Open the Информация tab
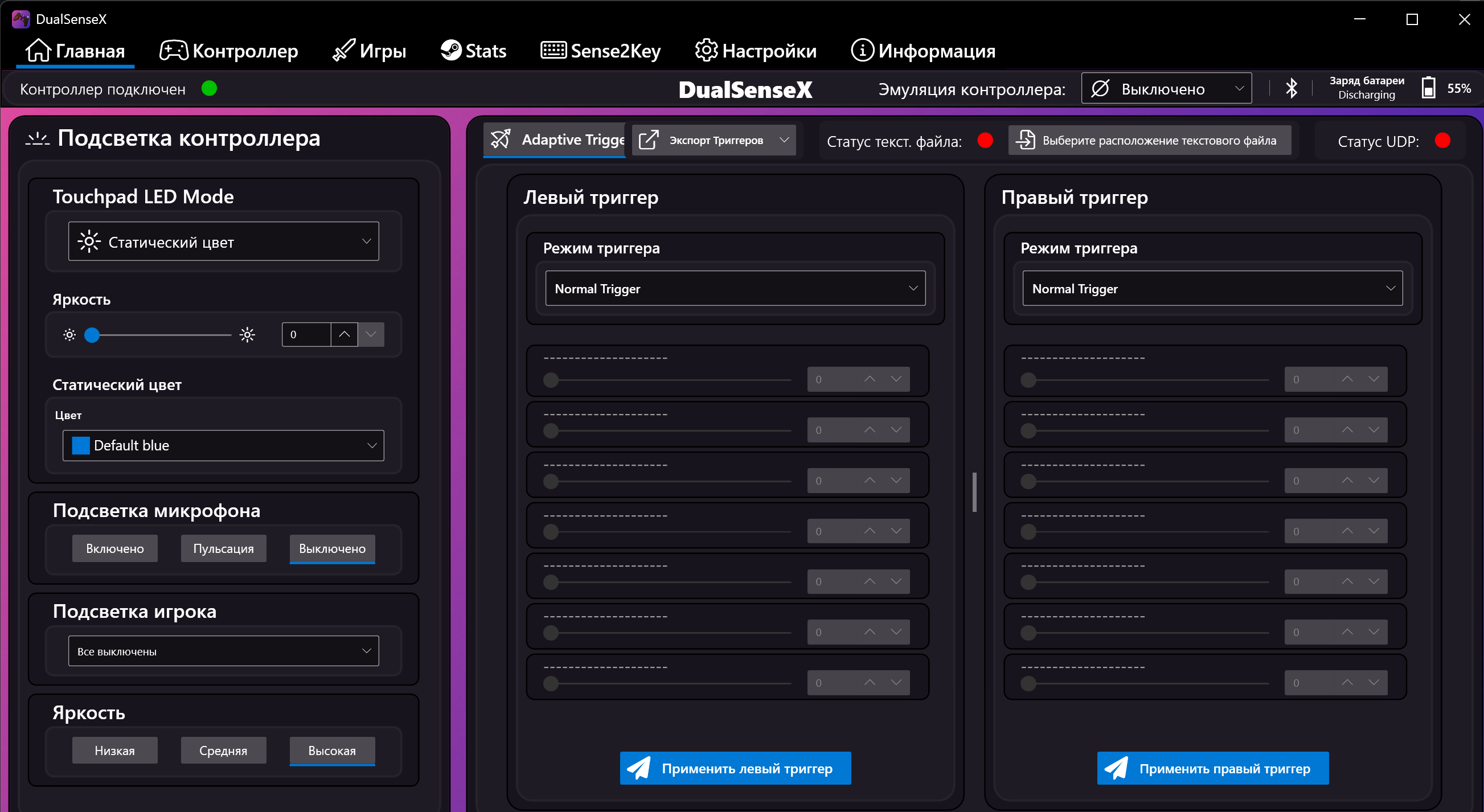Viewport: 1484px width, 812px height. click(923, 51)
